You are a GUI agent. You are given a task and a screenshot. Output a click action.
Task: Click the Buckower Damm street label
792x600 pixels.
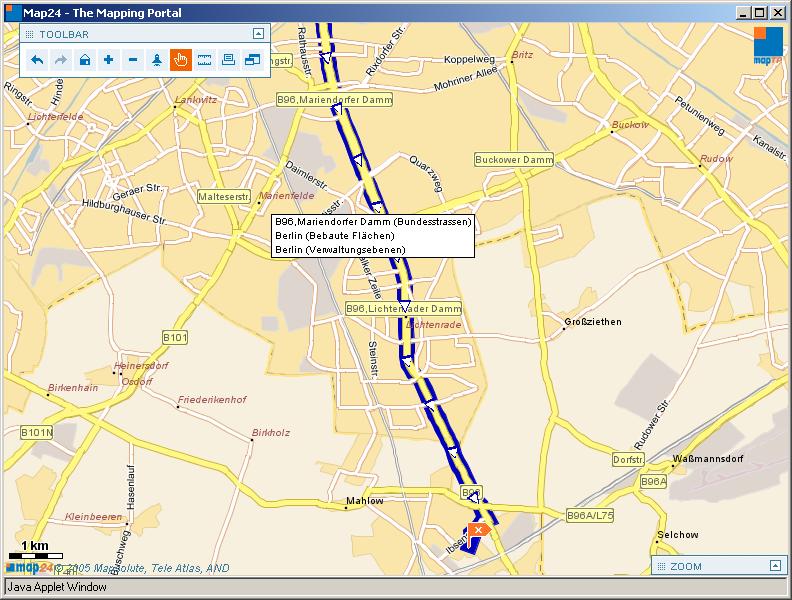point(514,160)
